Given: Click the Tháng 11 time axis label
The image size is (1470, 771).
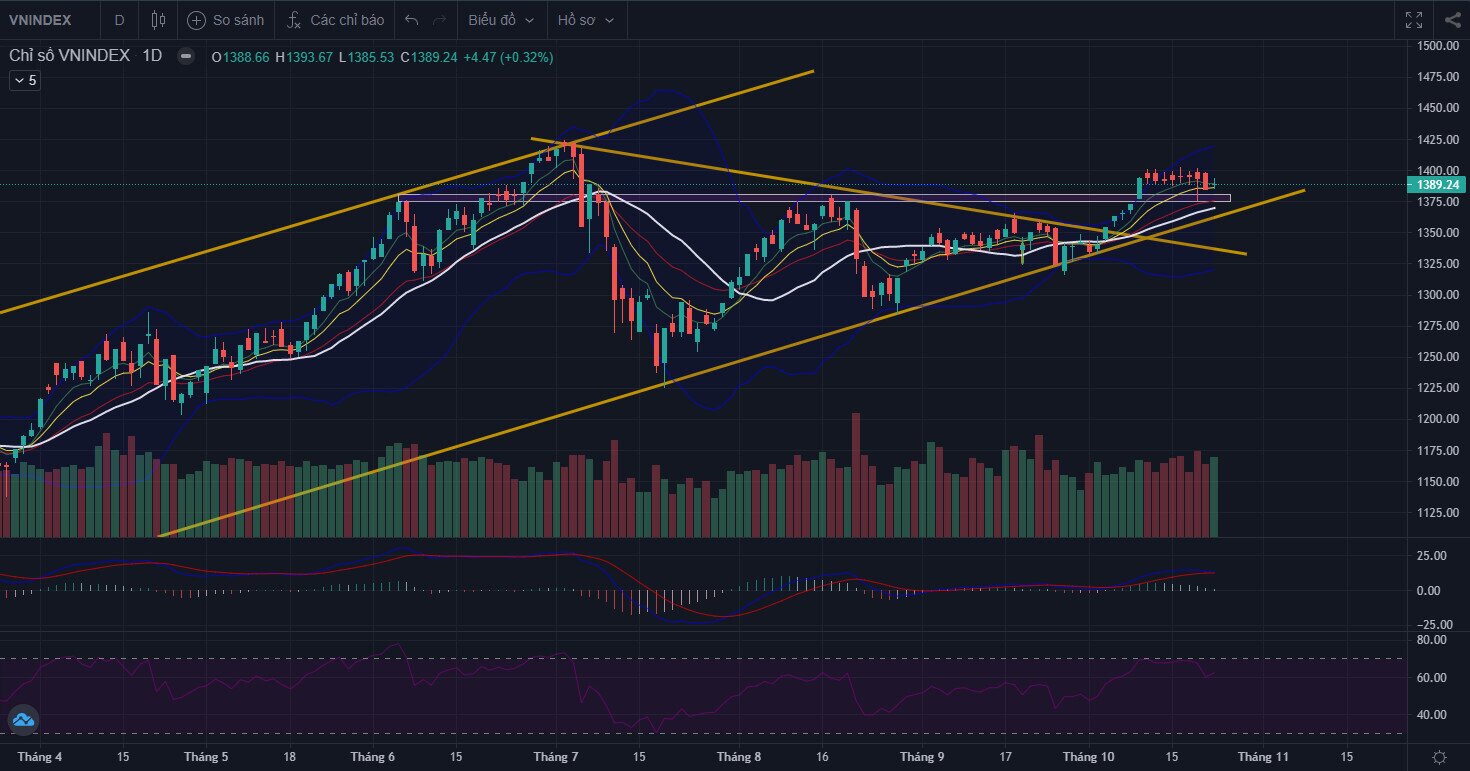Looking at the screenshot, I should coord(1262,758).
